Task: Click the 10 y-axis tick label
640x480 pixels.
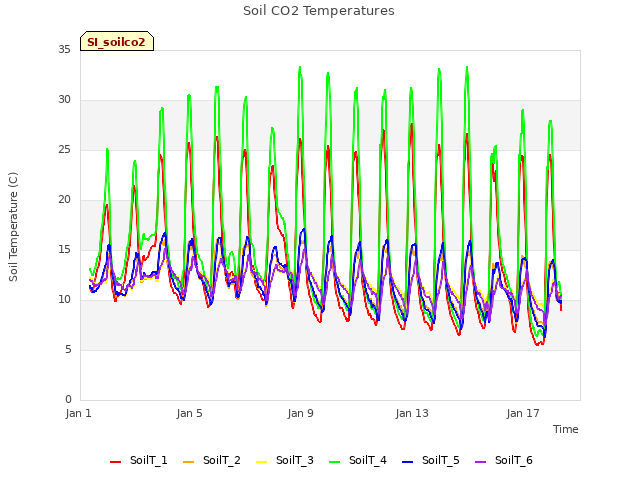Action: click(x=64, y=300)
